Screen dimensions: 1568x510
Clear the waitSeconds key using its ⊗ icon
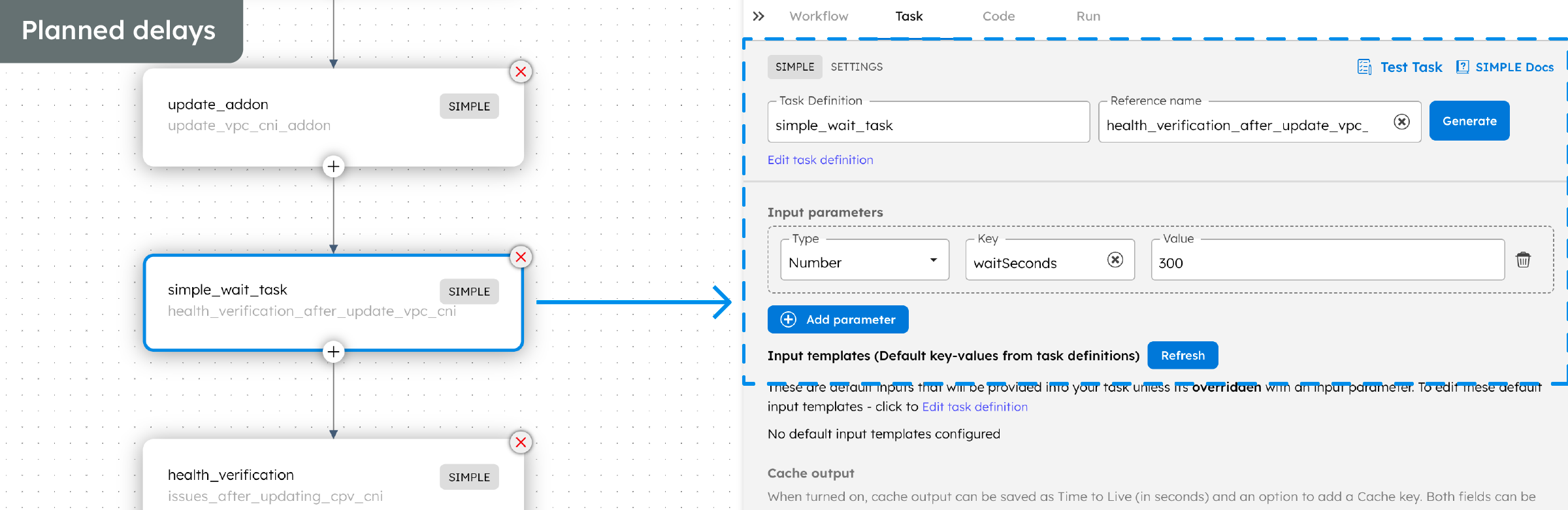click(x=1114, y=260)
